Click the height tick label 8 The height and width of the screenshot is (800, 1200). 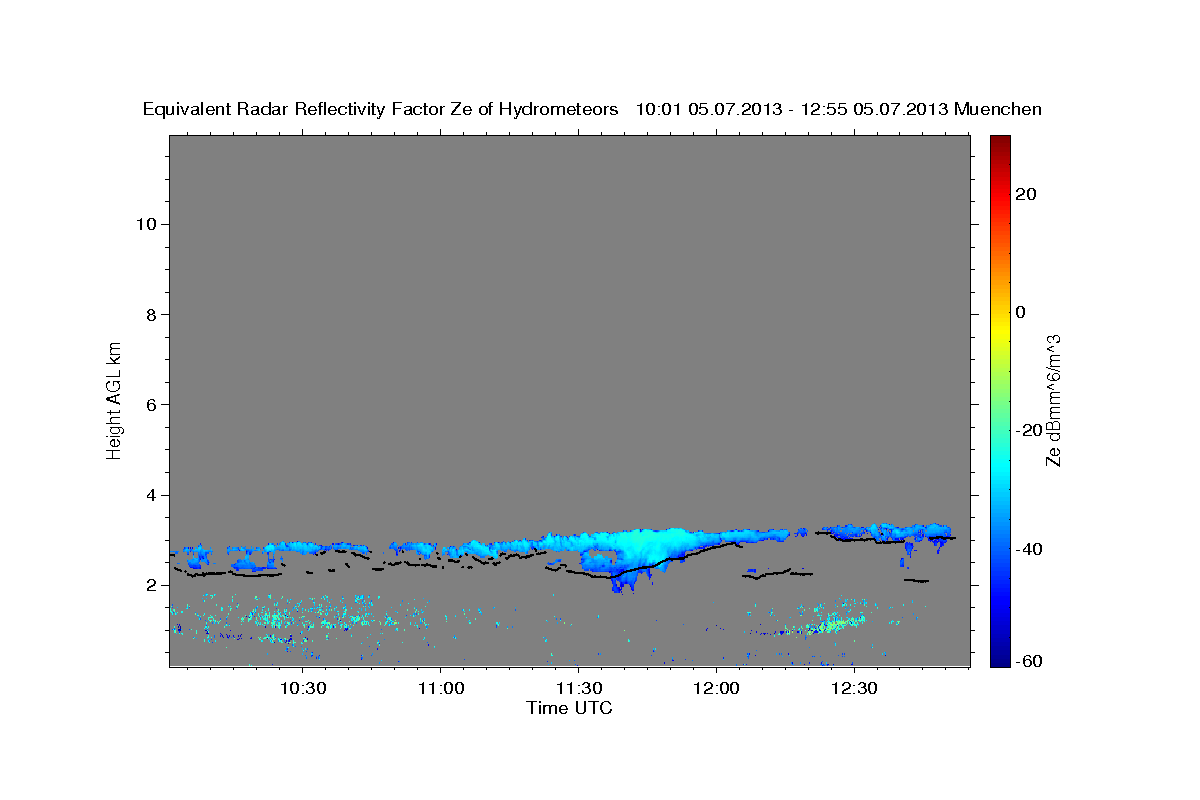(152, 314)
